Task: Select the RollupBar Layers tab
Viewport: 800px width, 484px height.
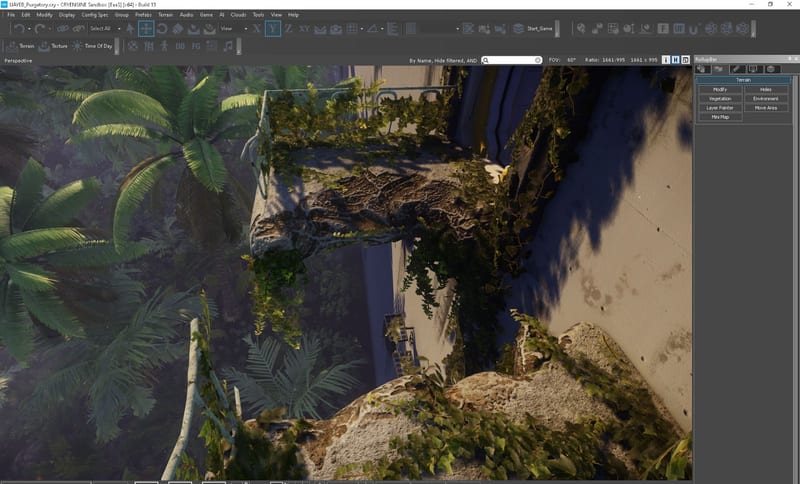Action: click(771, 69)
